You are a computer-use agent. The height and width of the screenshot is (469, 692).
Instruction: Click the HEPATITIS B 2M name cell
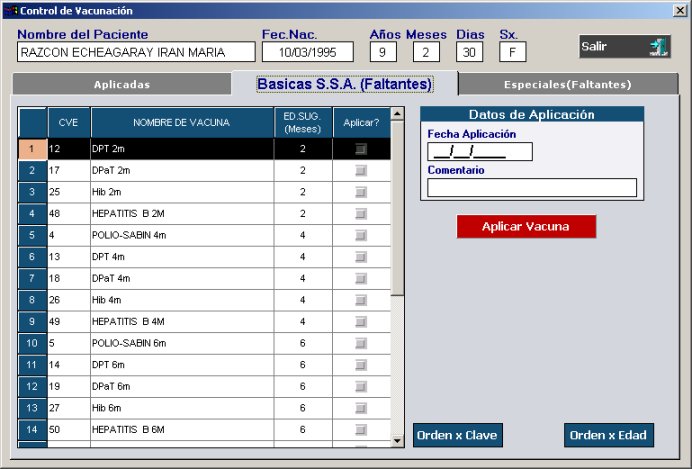(x=182, y=214)
